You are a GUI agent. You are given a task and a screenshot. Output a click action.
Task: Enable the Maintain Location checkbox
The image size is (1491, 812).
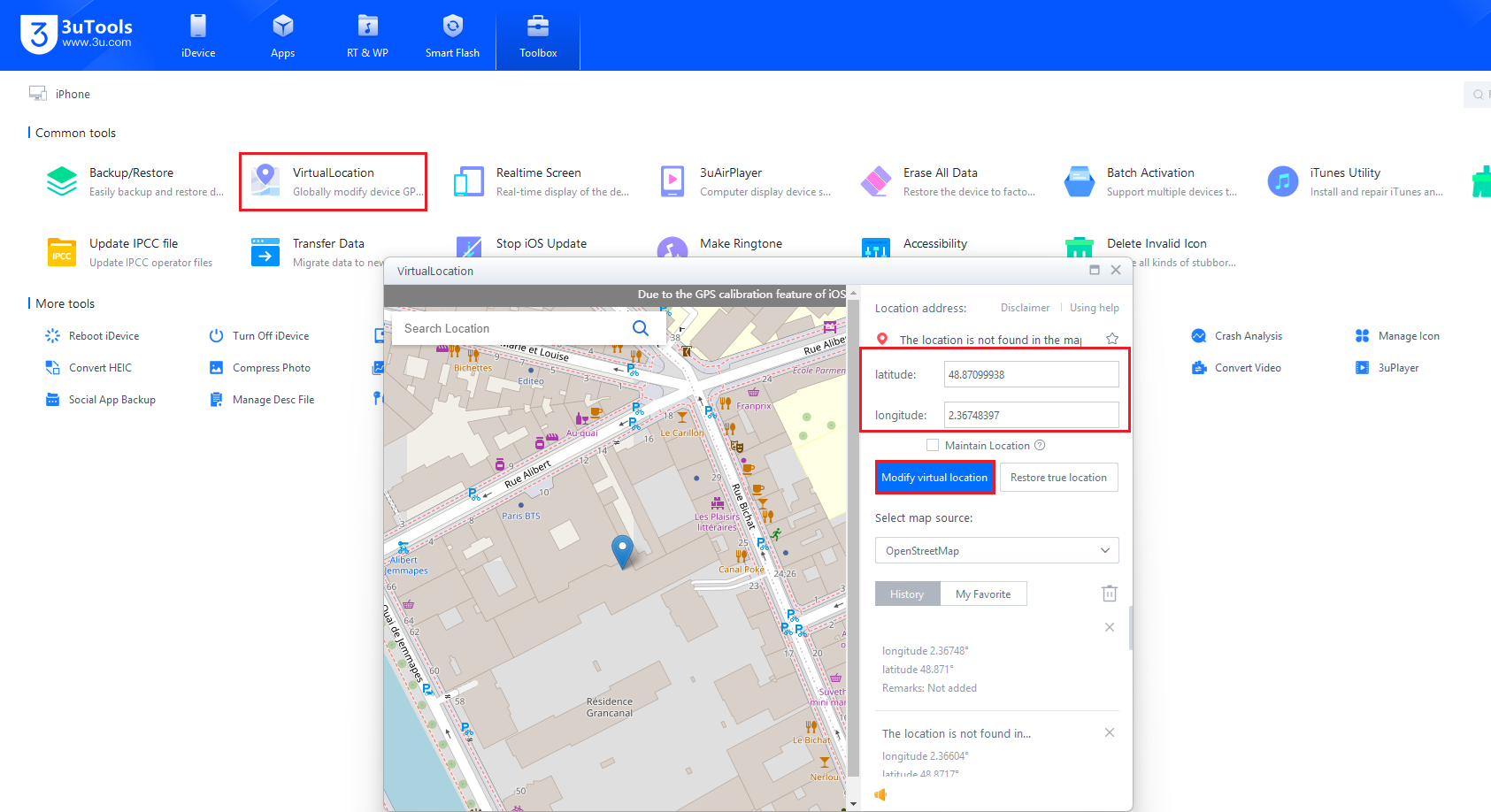point(933,445)
